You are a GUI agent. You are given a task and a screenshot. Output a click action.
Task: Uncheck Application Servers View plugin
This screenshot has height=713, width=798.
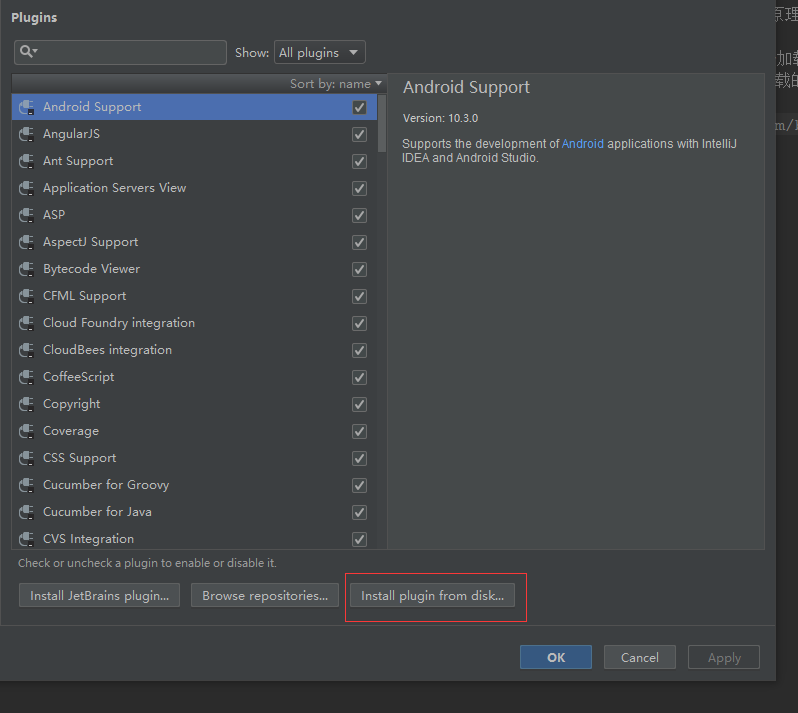[x=359, y=188]
